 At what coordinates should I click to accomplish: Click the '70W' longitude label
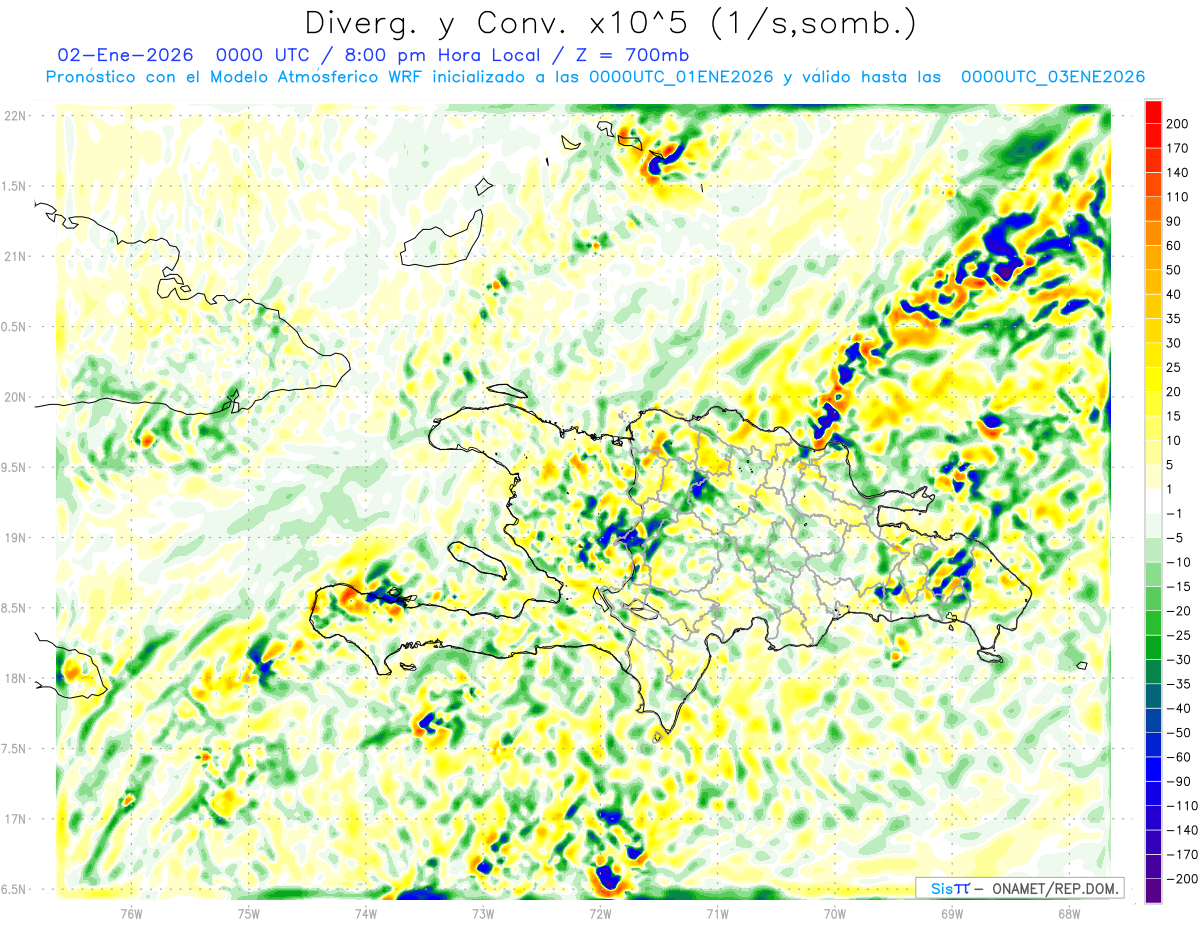point(834,913)
